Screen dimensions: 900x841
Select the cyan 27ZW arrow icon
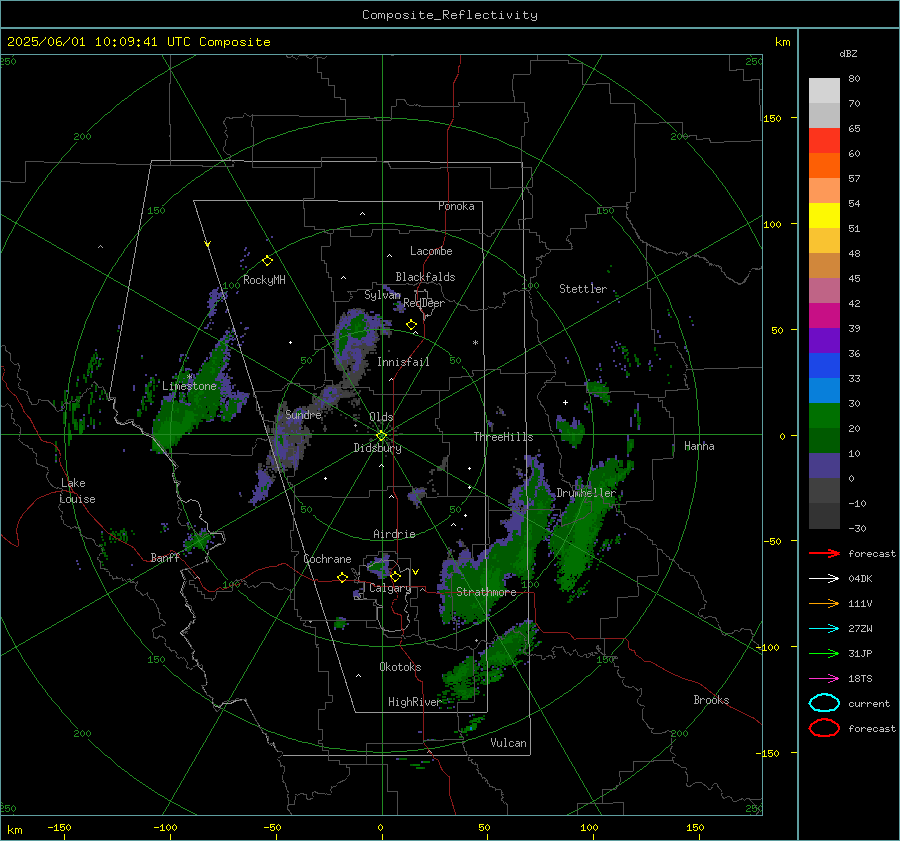click(824, 629)
